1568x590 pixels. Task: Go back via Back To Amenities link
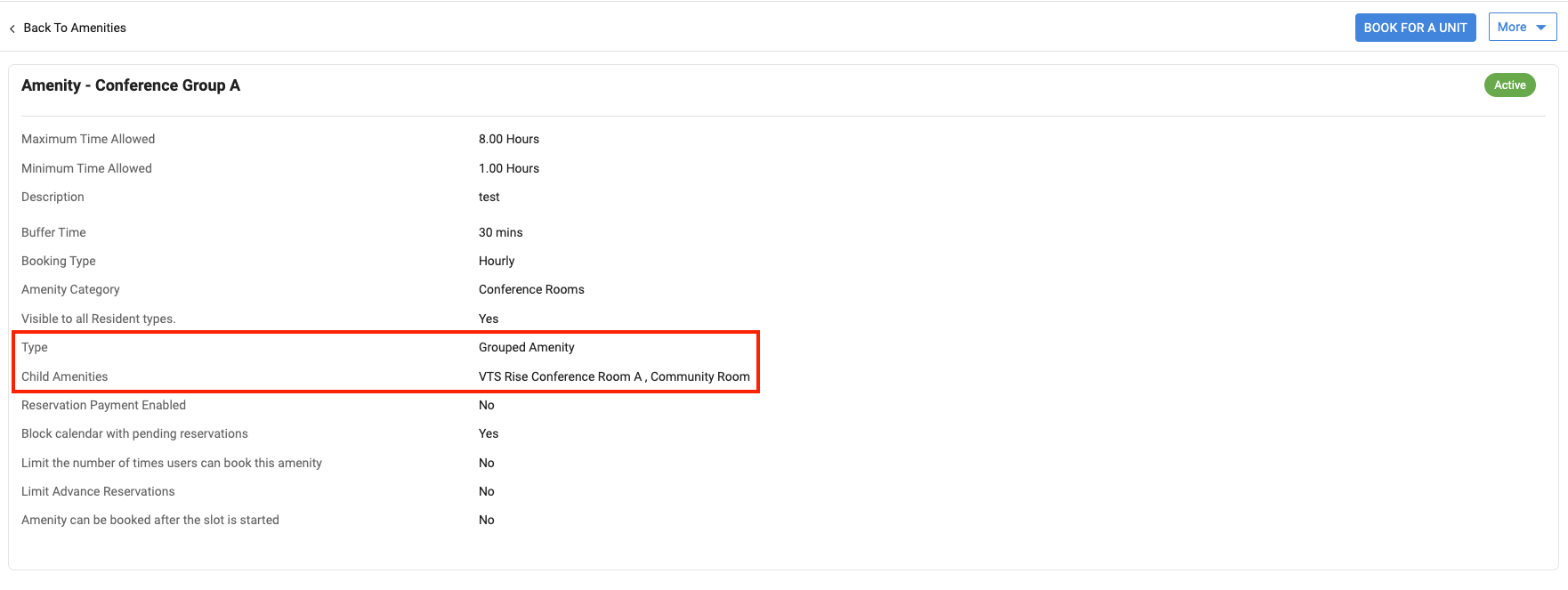click(x=75, y=28)
